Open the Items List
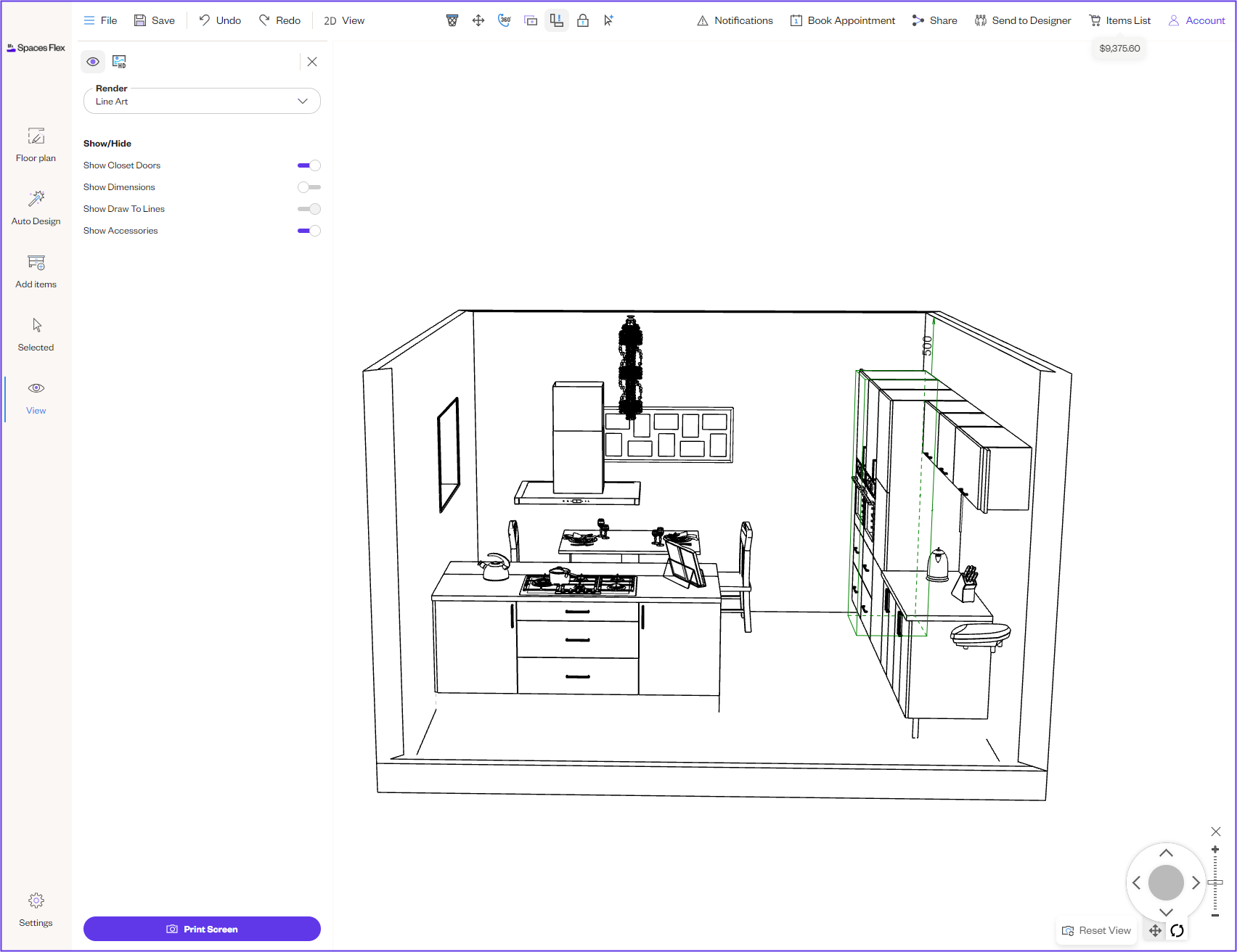Image resolution: width=1237 pixels, height=952 pixels. coord(1119,20)
